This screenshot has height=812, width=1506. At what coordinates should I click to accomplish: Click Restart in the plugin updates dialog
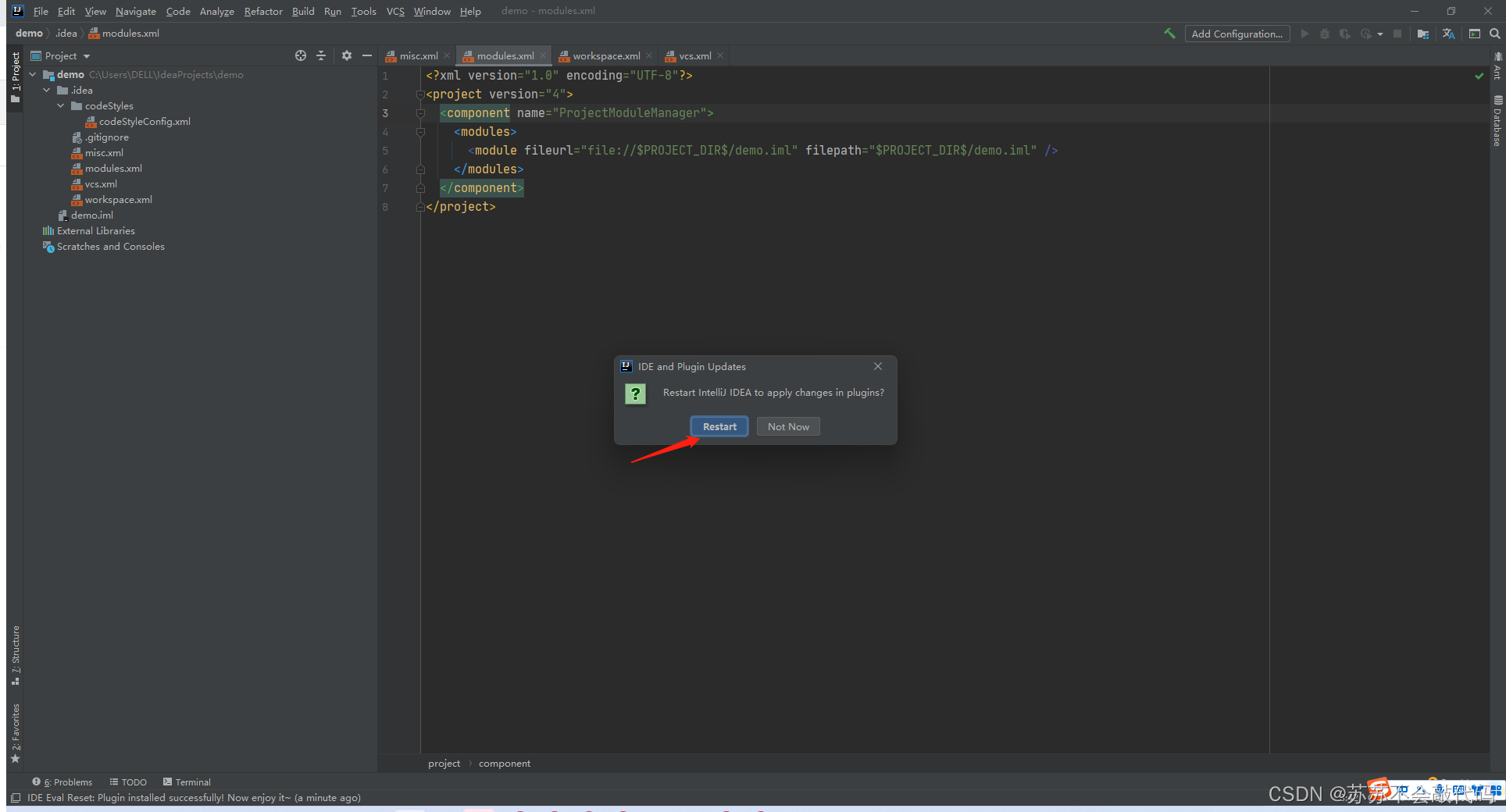click(719, 426)
